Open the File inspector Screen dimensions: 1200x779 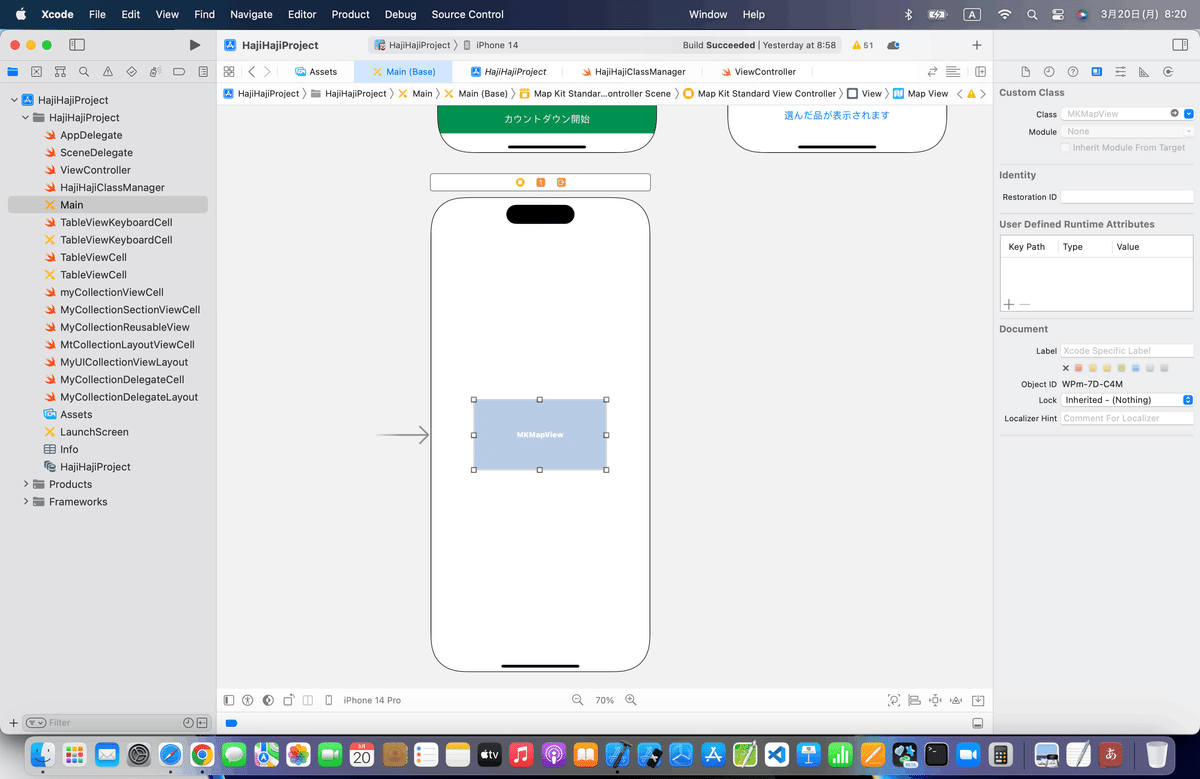[x=1025, y=72]
